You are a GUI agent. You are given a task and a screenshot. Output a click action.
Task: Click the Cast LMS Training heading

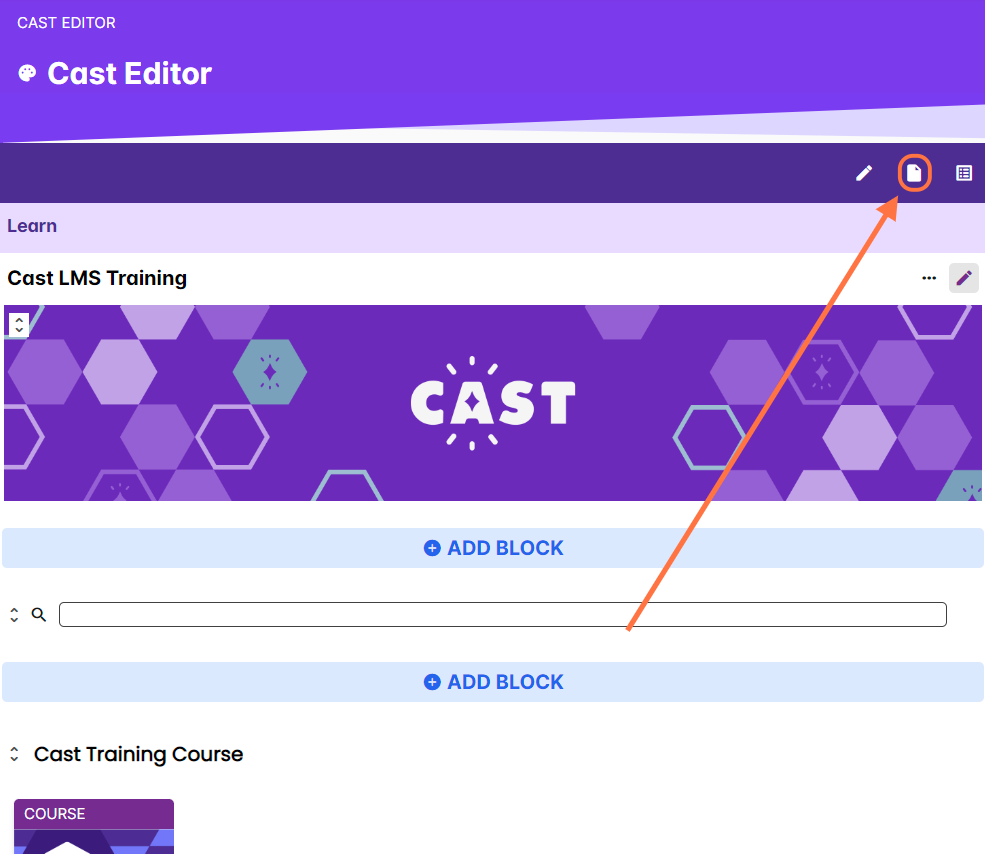click(x=97, y=278)
